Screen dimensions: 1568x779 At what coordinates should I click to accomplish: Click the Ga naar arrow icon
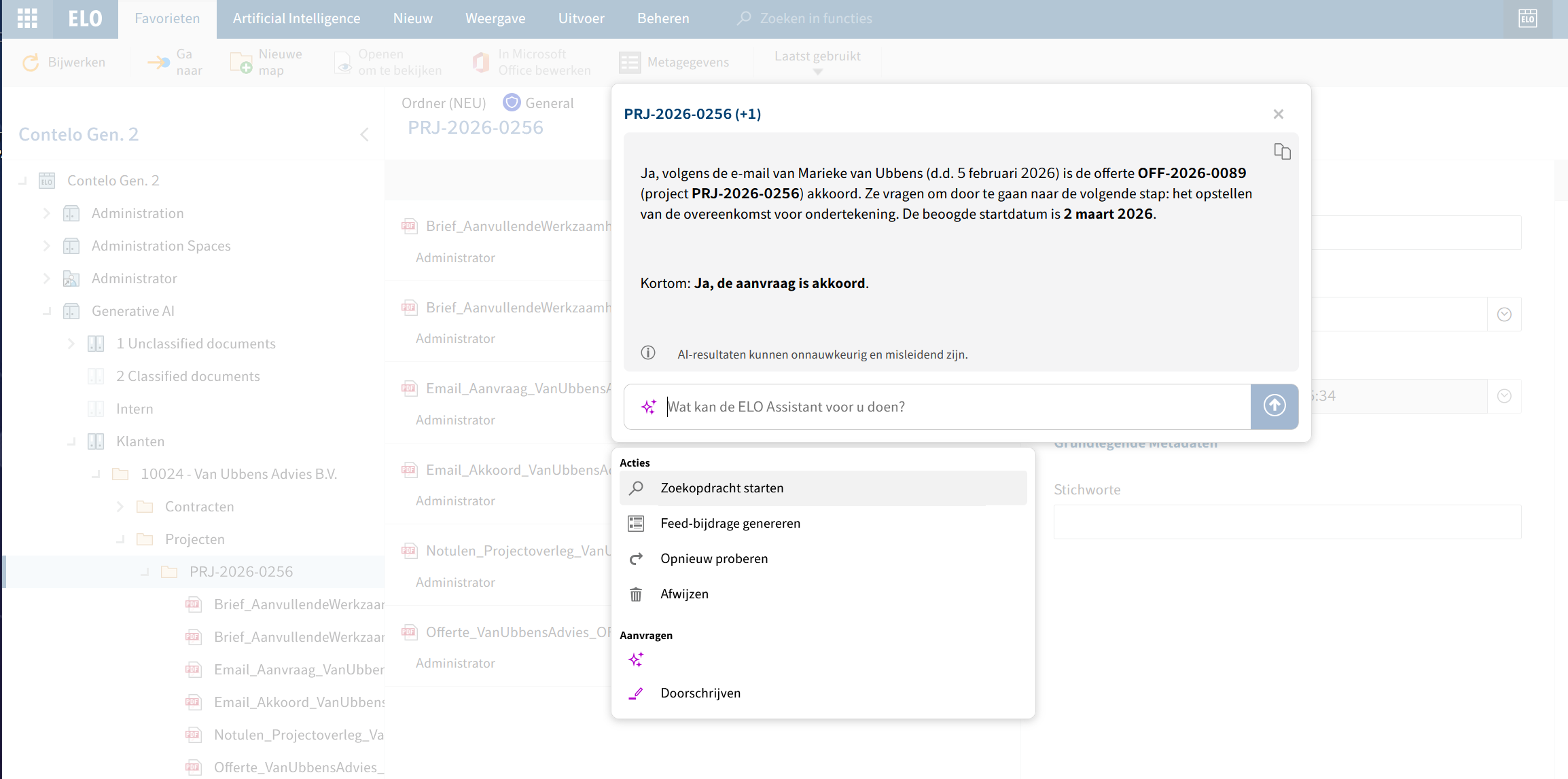159,62
